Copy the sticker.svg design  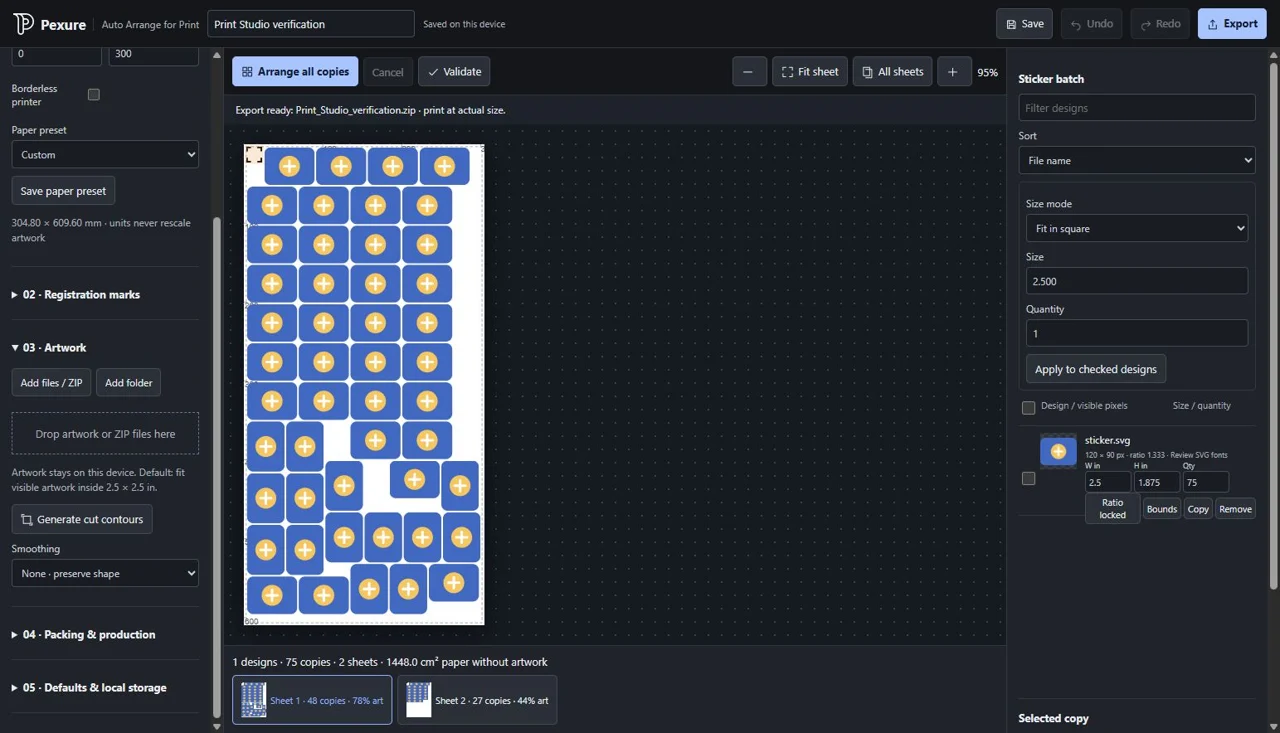(x=1198, y=509)
